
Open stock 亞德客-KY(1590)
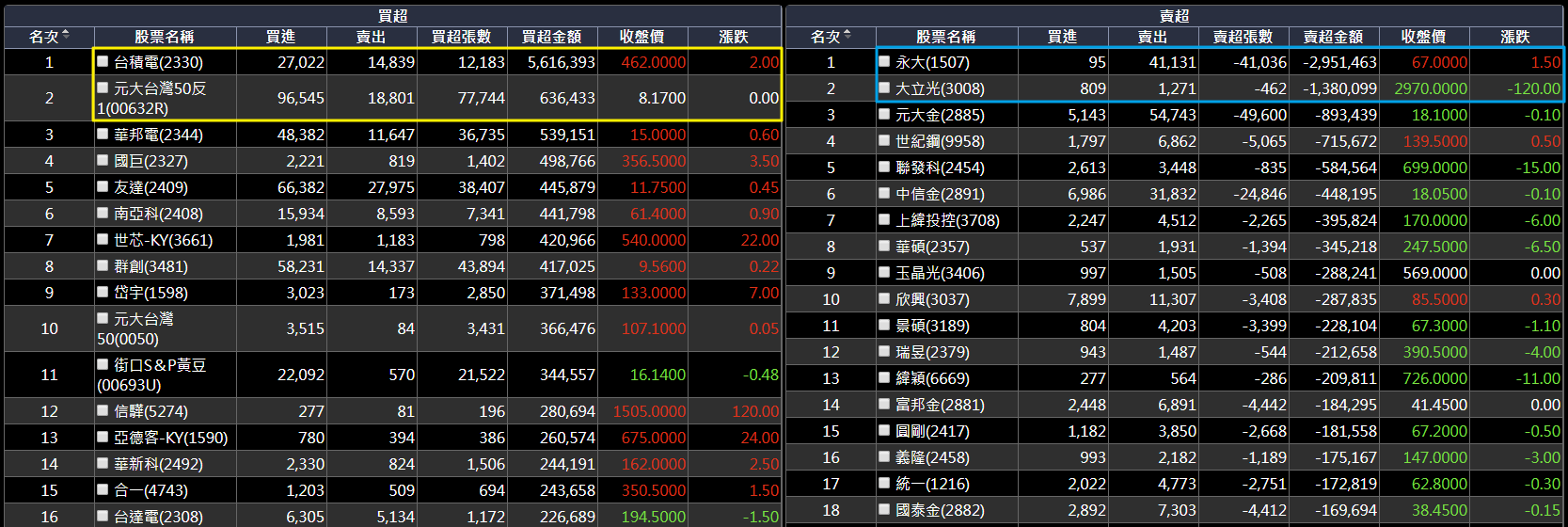coord(171,438)
